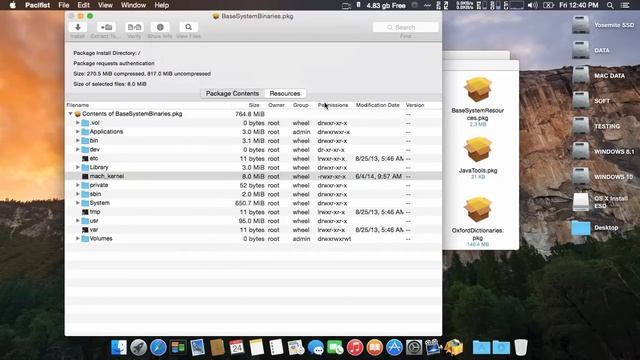Expand the private folder
Viewport: 640px width, 360px height.
[x=78, y=185]
